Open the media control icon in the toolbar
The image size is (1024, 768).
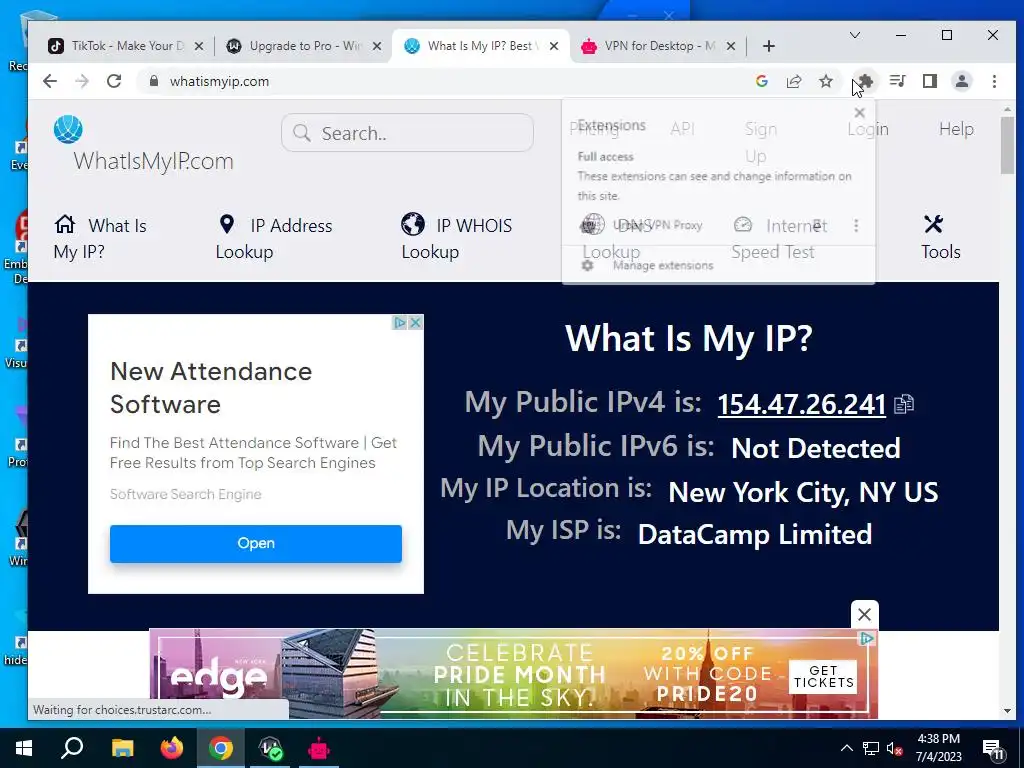(898, 81)
